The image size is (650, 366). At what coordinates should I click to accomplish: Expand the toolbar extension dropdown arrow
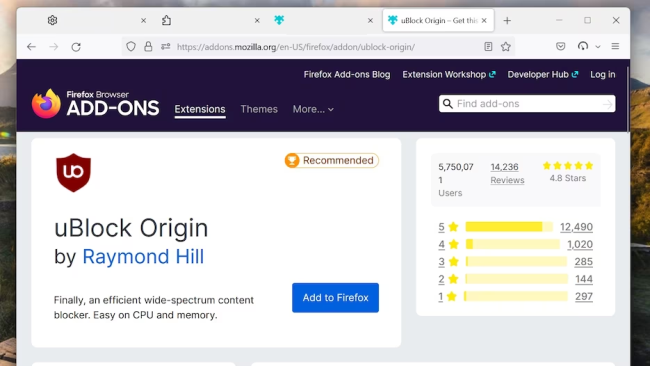click(x=598, y=47)
